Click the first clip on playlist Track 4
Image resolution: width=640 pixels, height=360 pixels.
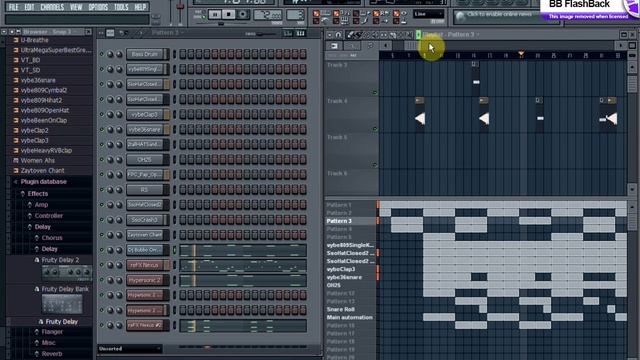click(420, 114)
